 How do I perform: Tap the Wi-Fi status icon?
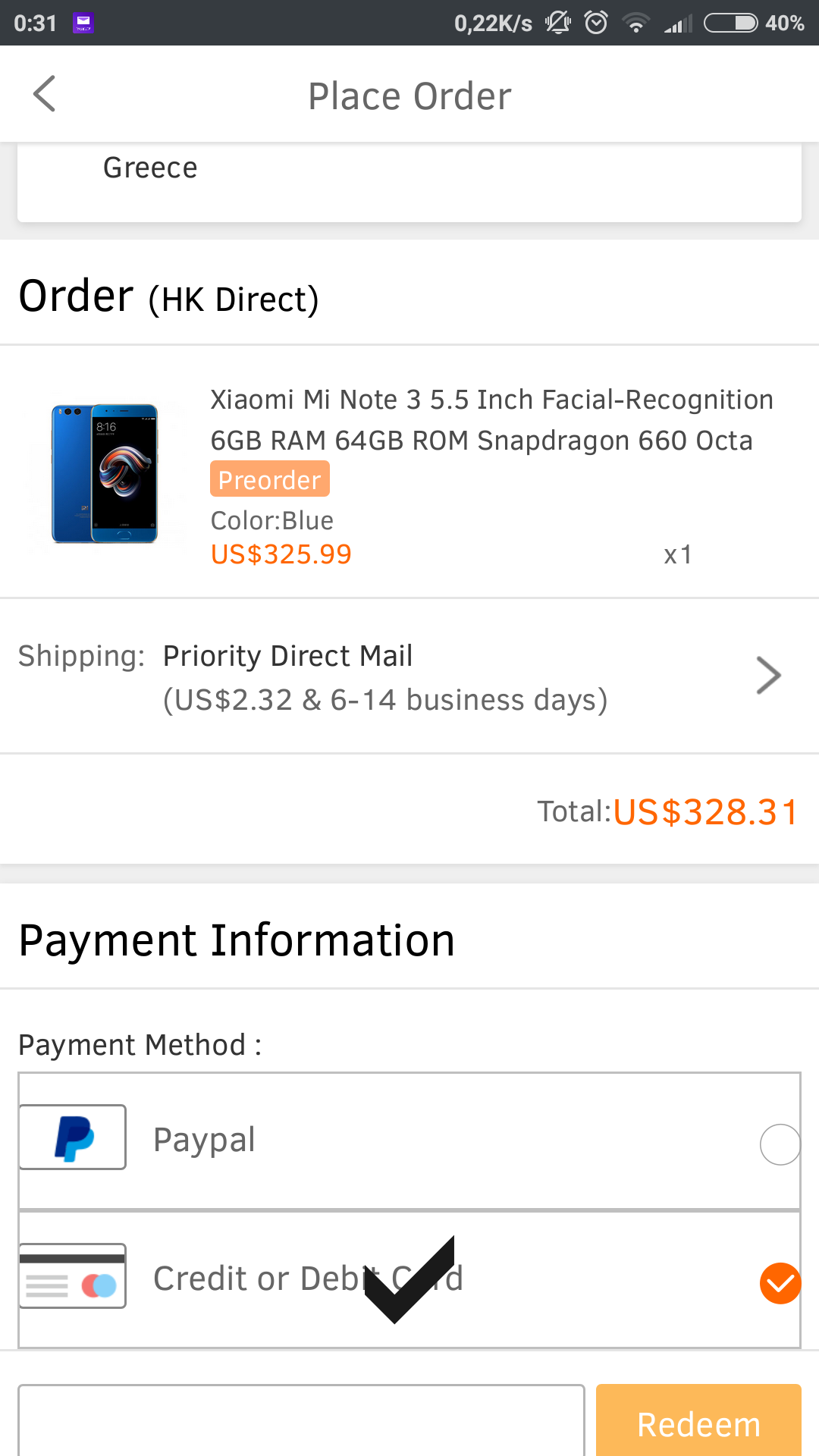(x=635, y=23)
